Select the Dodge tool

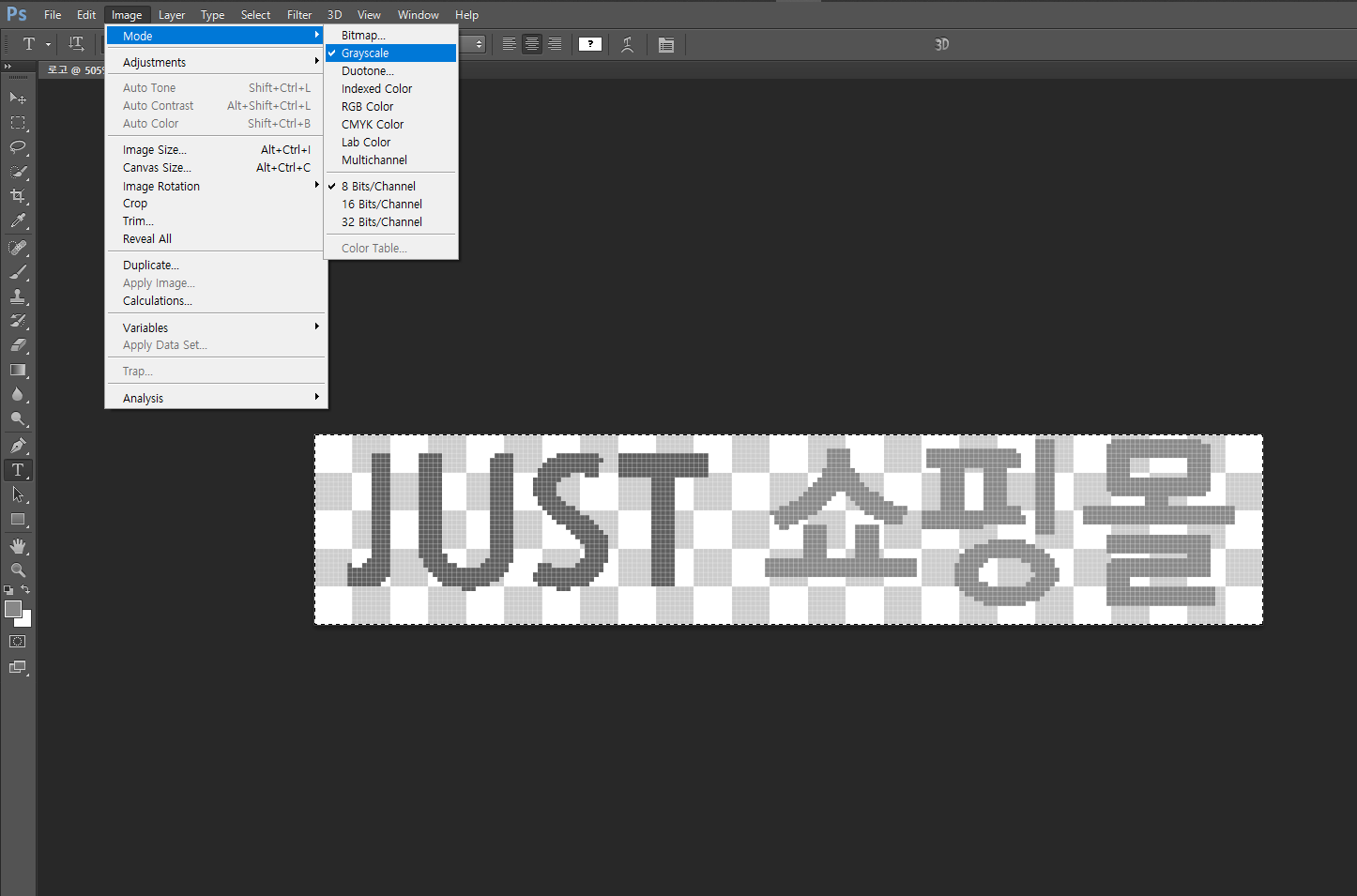(x=18, y=418)
